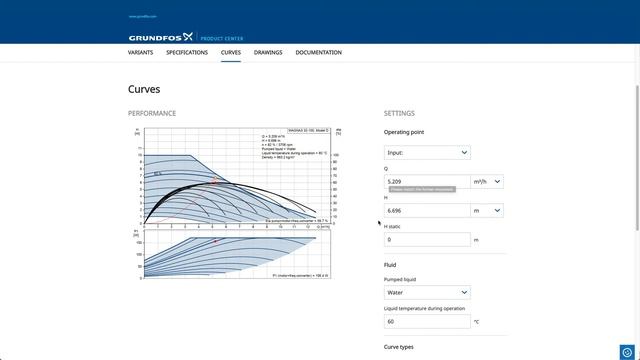
Task: Click the P1 power curve chart
Action: click(237, 254)
